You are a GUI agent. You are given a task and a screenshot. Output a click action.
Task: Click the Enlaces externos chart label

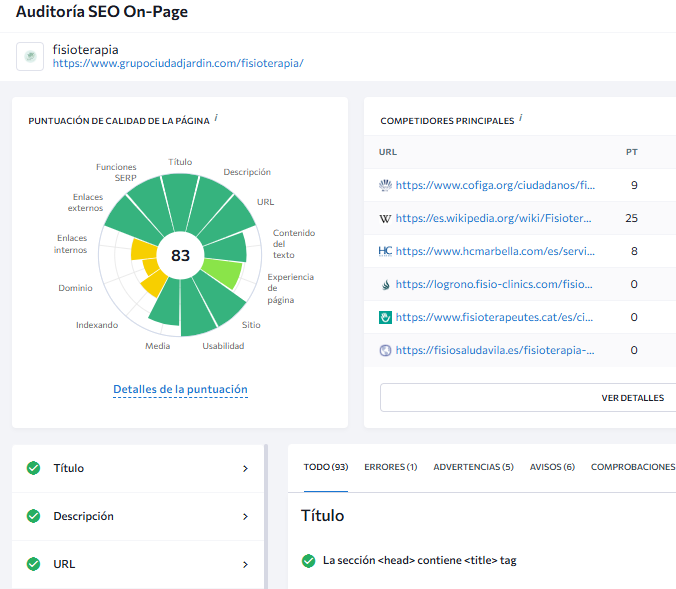click(85, 203)
